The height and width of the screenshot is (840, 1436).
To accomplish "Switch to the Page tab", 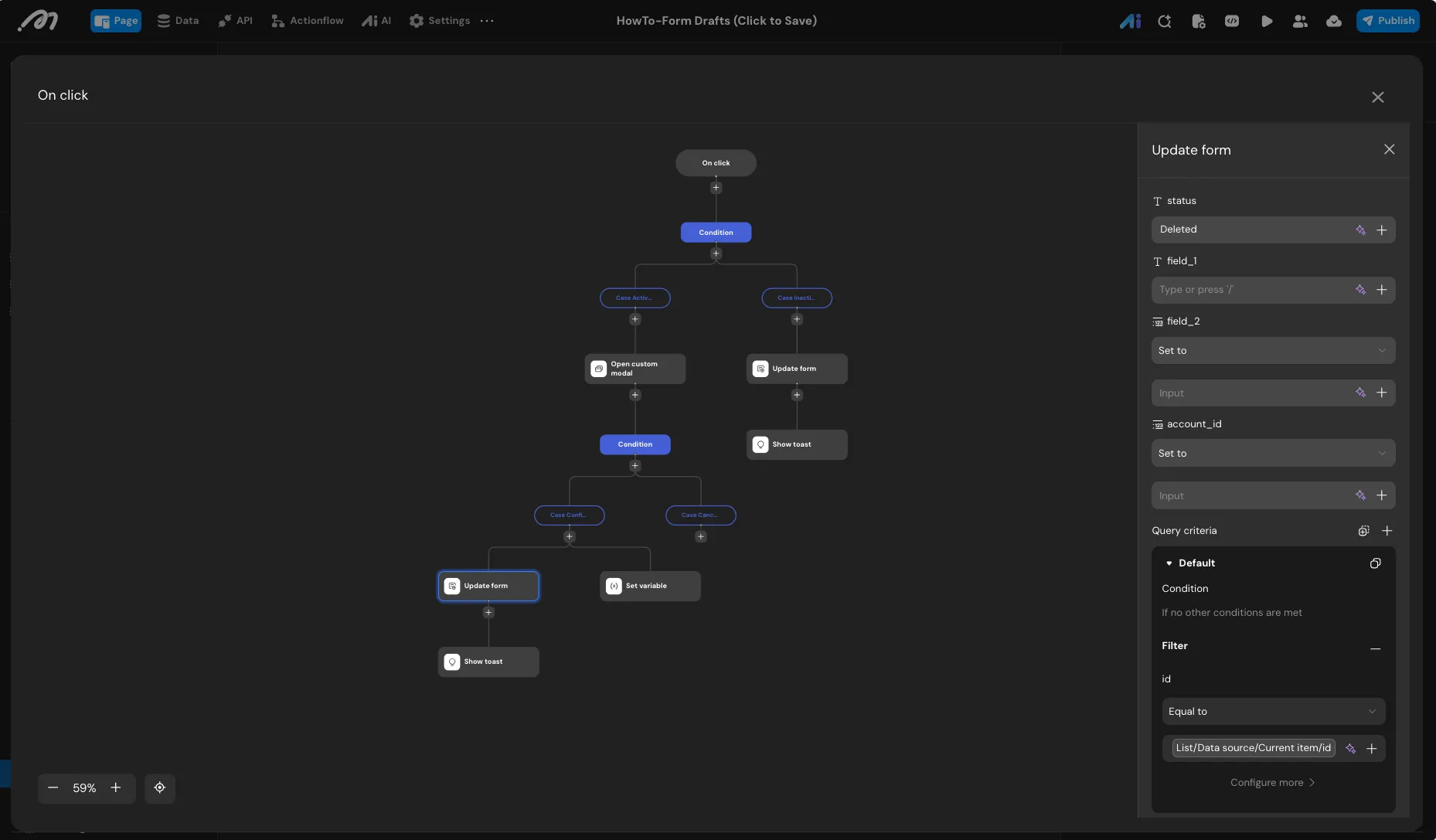I will (x=116, y=21).
